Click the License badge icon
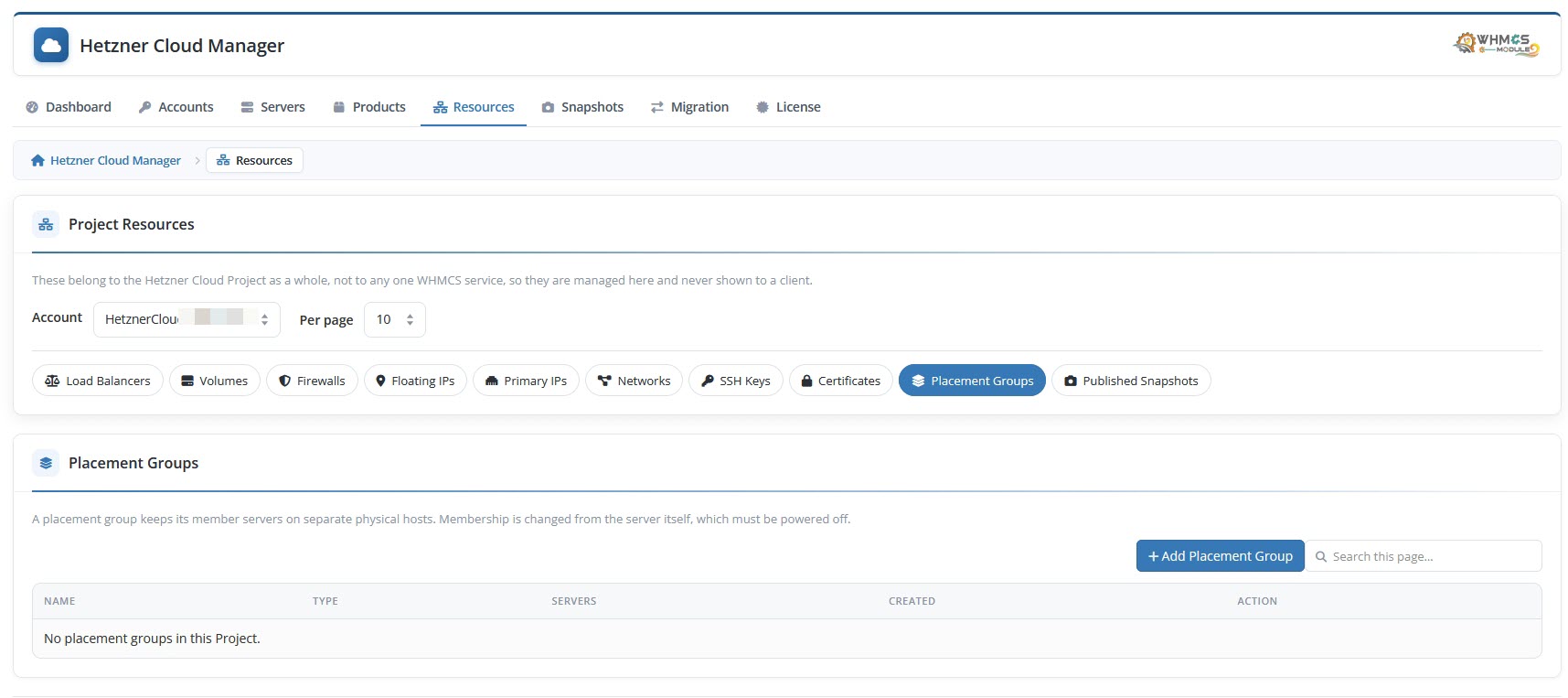1568x698 pixels. tap(763, 107)
